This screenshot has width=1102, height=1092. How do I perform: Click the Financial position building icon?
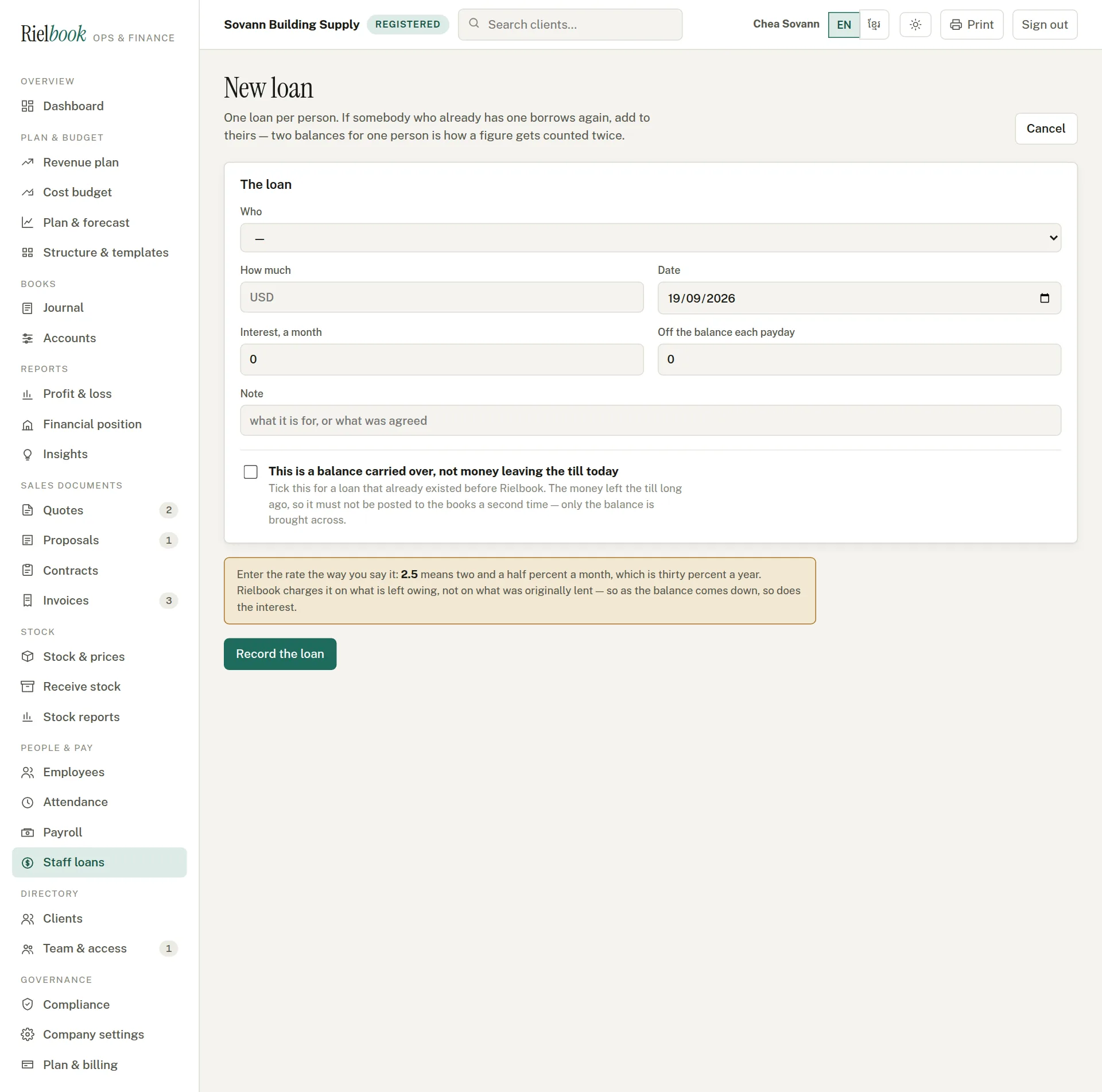(x=28, y=424)
